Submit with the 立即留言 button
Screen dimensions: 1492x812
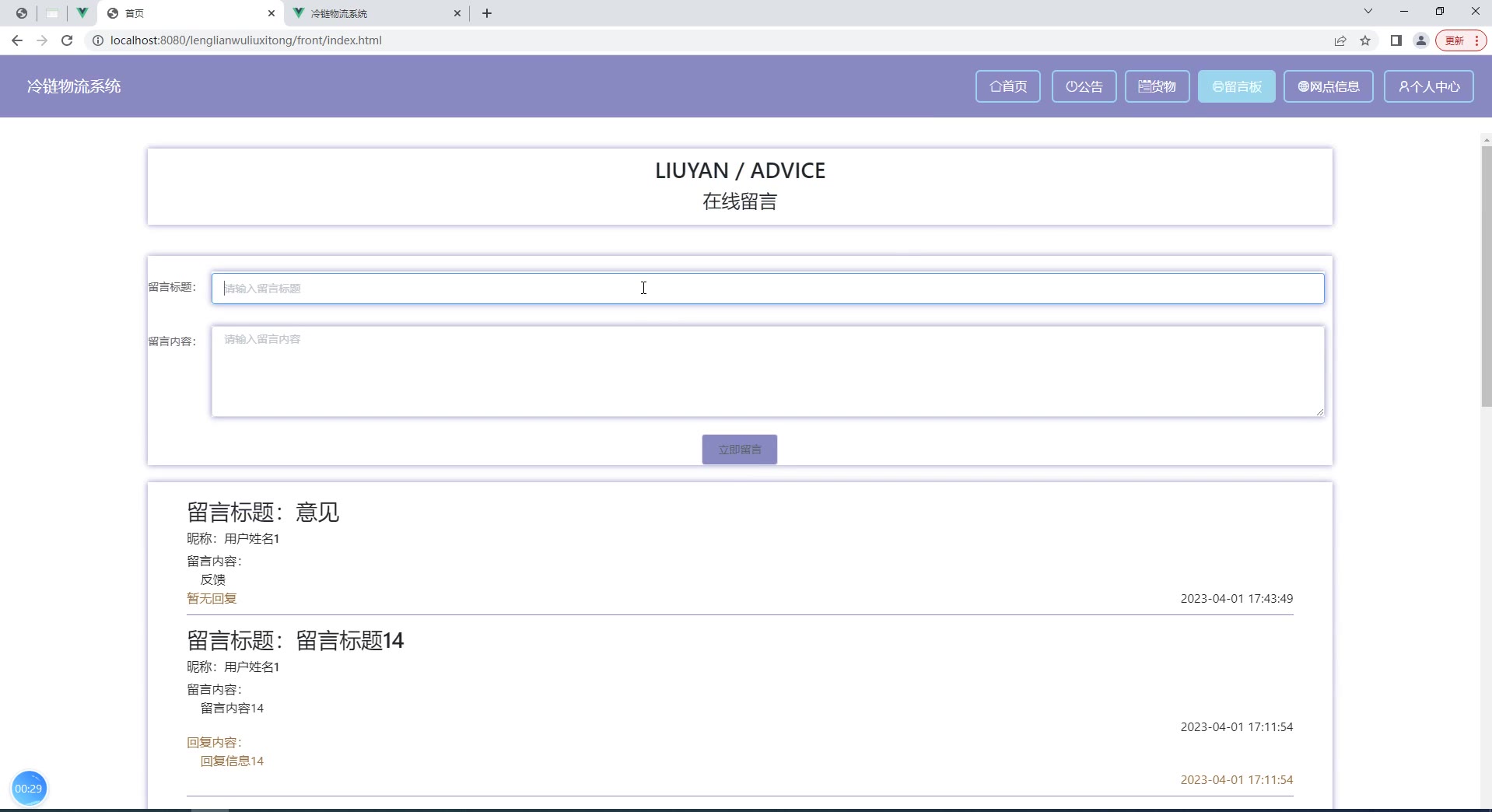tap(740, 450)
